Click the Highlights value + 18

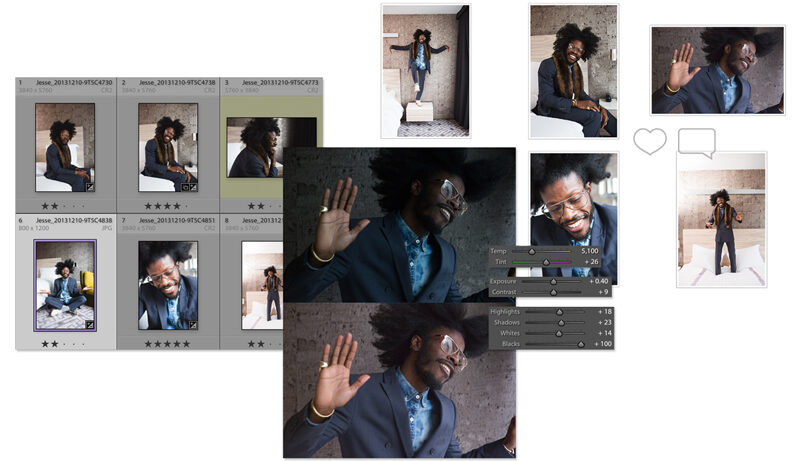605,311
